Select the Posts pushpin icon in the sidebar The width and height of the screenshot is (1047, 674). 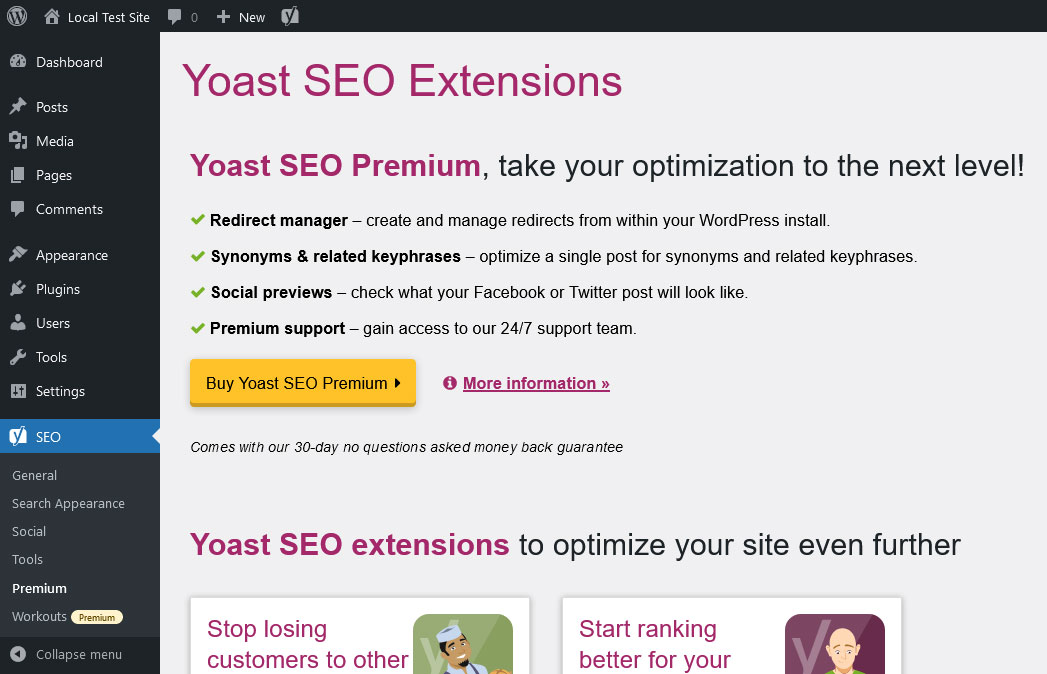(22, 107)
